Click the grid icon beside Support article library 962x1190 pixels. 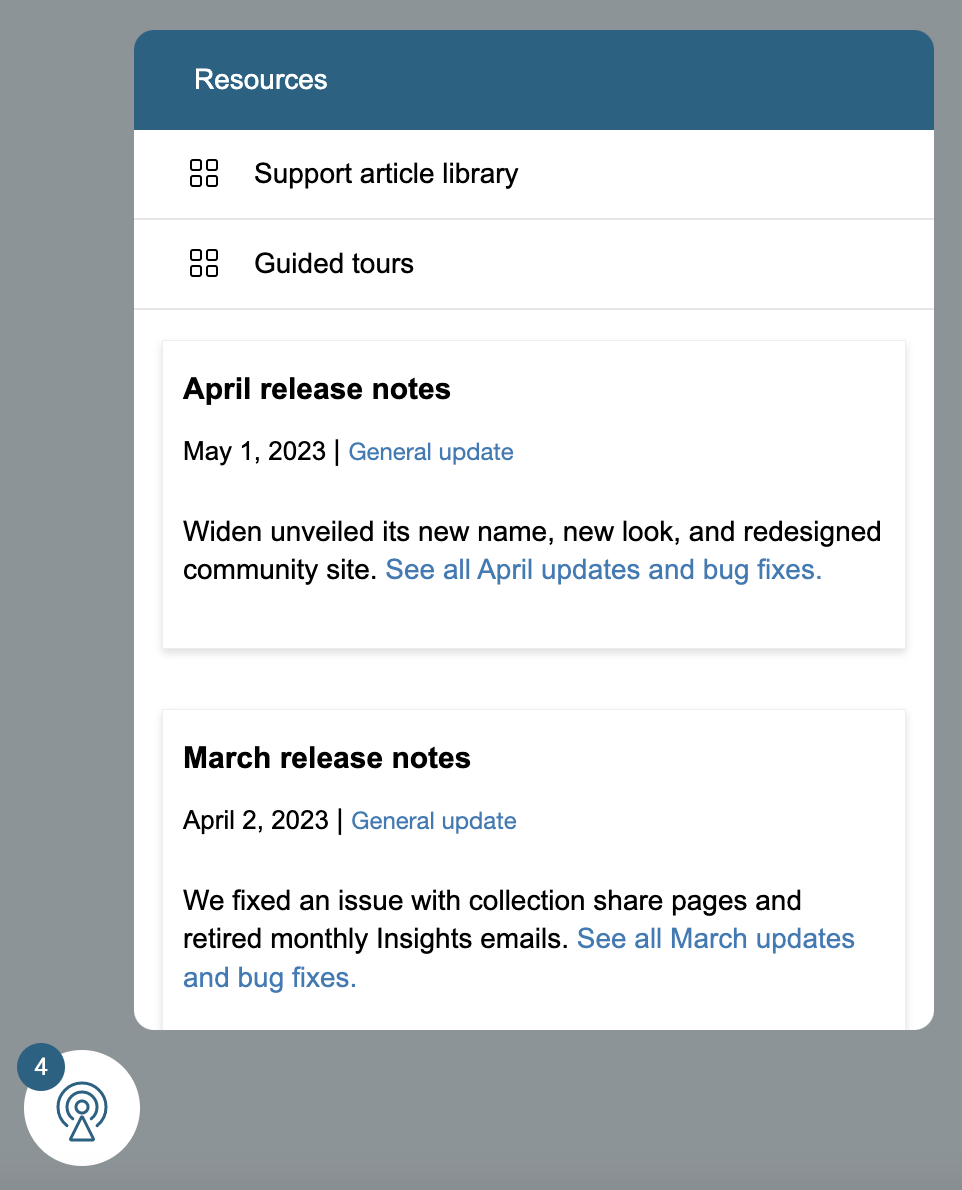(x=203, y=173)
